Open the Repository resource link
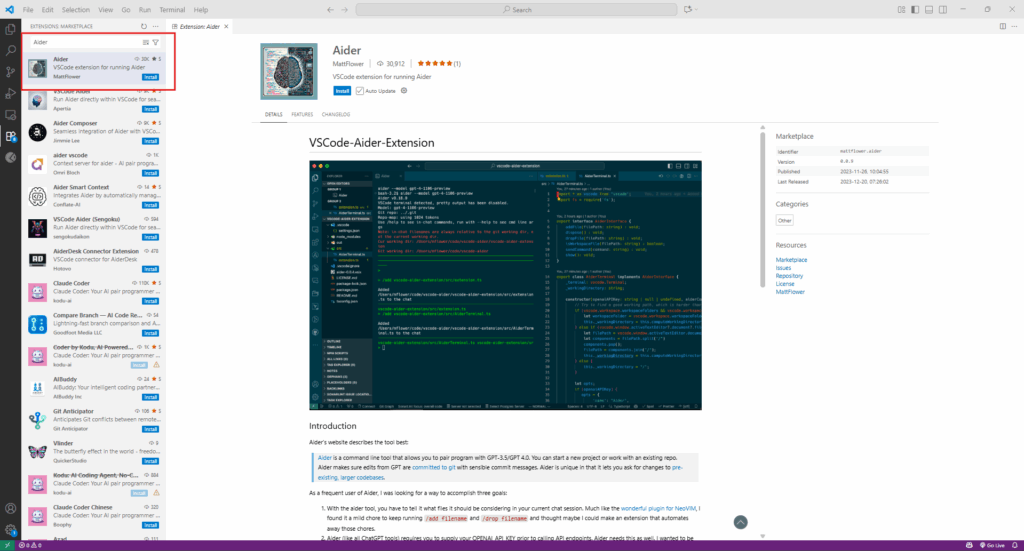Image resolution: width=1024 pixels, height=551 pixels. click(789, 275)
